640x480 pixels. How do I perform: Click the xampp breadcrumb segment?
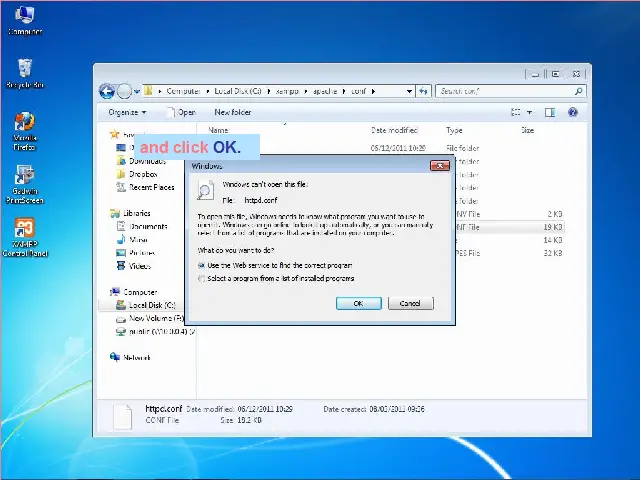point(287,91)
